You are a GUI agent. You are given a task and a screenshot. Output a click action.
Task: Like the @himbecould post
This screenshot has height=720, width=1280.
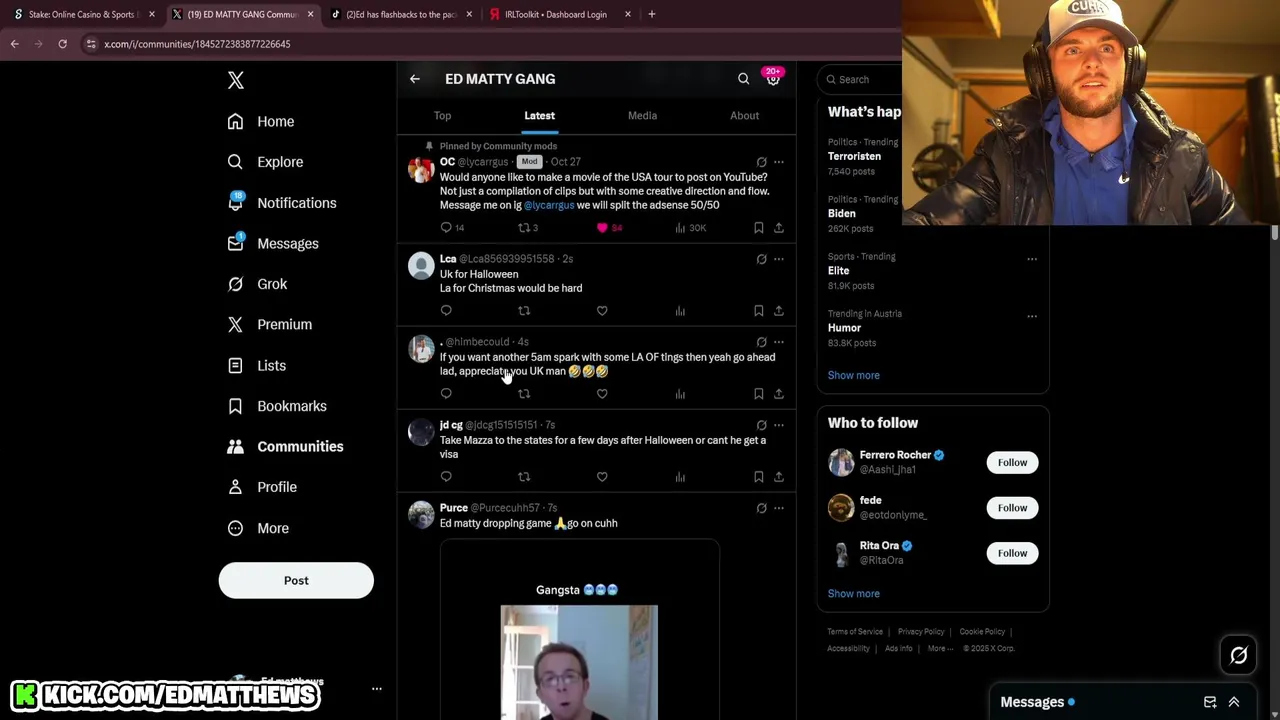tap(602, 394)
